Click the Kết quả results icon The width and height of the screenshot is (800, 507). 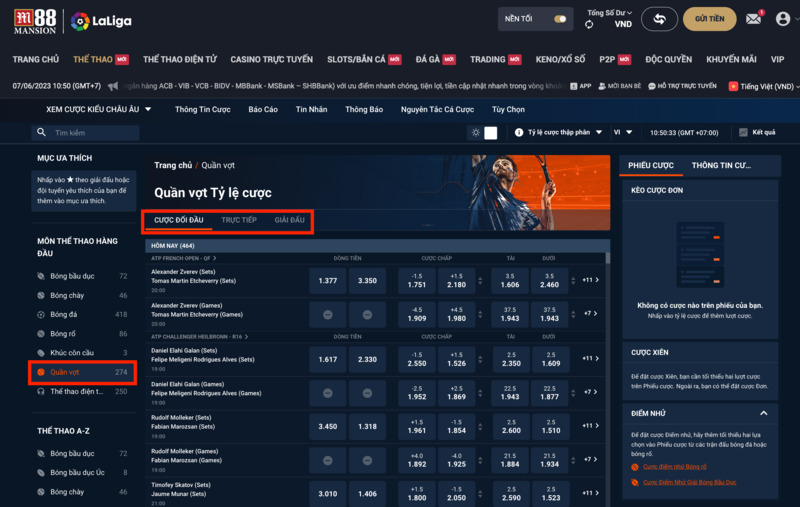(x=743, y=133)
